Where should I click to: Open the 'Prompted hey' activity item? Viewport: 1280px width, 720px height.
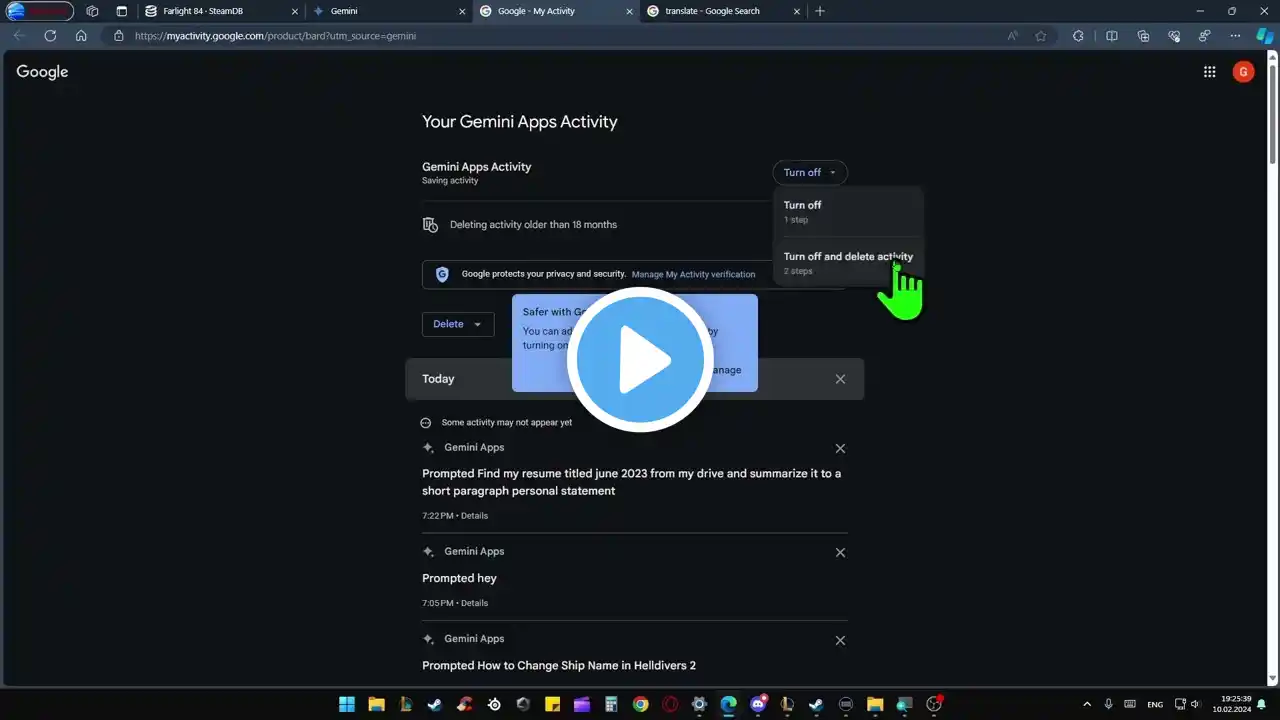459,578
